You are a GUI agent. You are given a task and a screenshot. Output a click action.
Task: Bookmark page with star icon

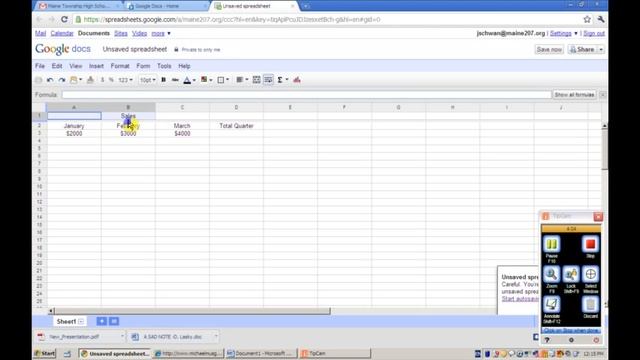click(587, 19)
